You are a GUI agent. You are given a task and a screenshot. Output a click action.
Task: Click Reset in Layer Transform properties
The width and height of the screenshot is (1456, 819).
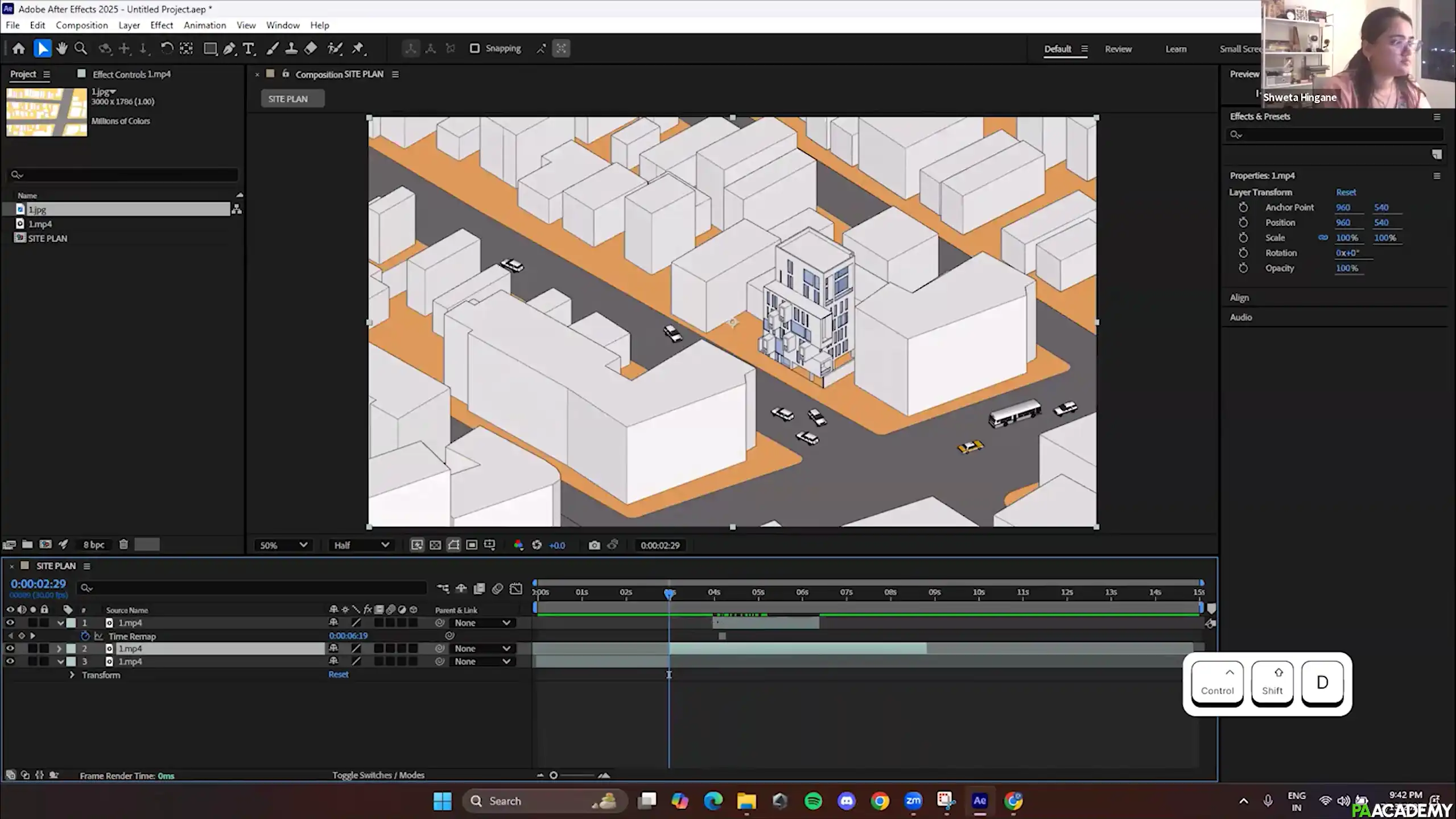pos(1346,192)
